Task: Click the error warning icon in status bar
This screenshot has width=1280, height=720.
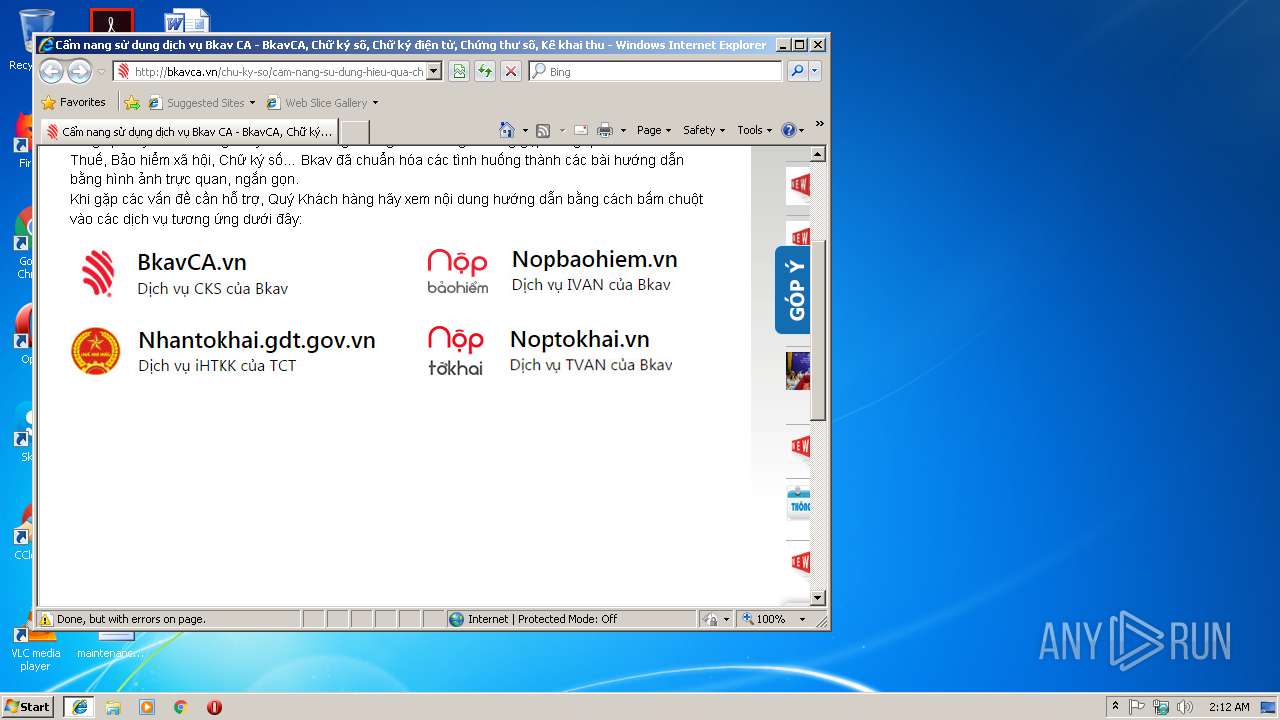Action: click(46, 619)
